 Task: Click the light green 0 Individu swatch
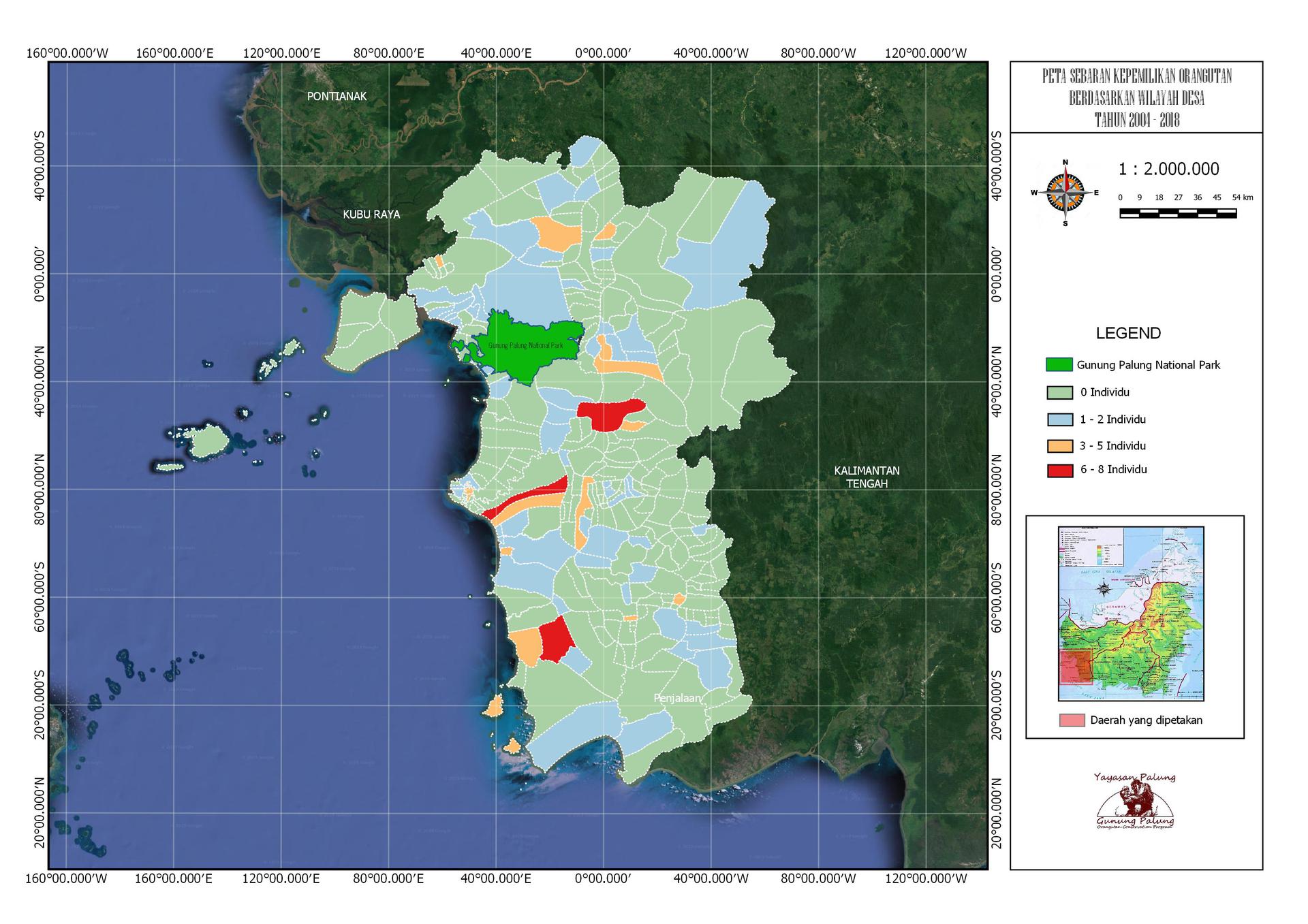(1059, 392)
